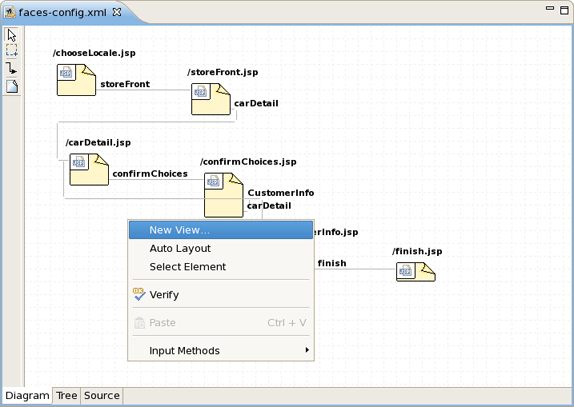Select the arrow pointer tool in palette
This screenshot has height=407, width=574.
[12, 36]
